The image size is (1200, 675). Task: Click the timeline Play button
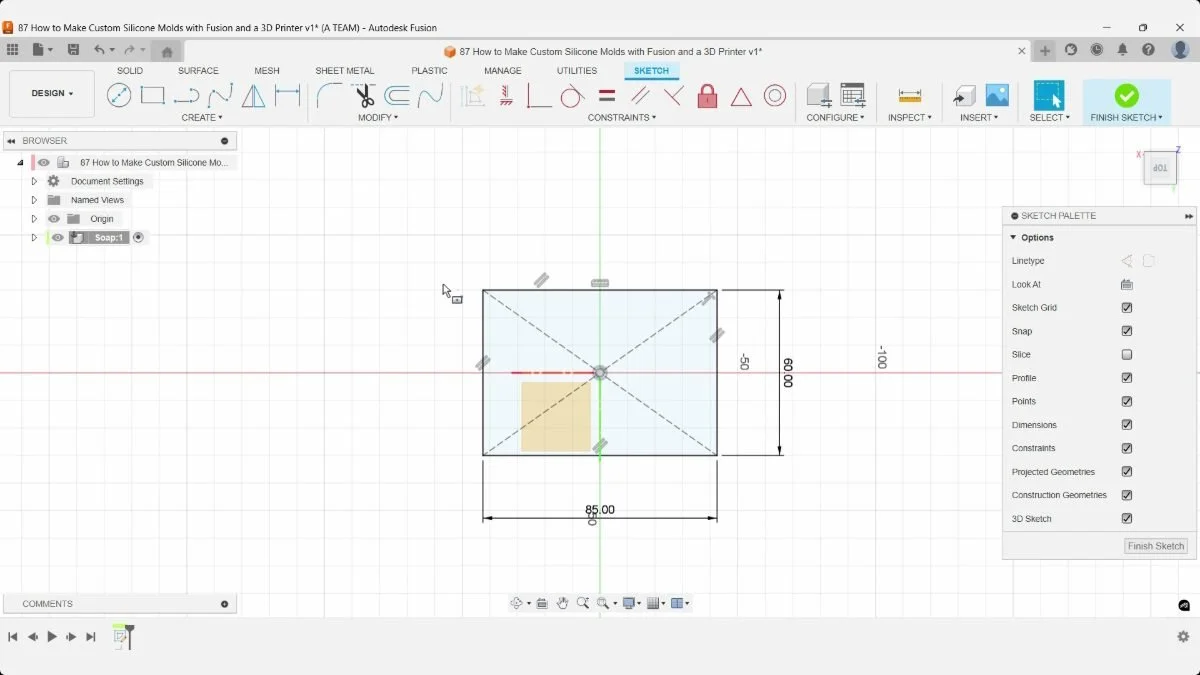click(x=52, y=637)
